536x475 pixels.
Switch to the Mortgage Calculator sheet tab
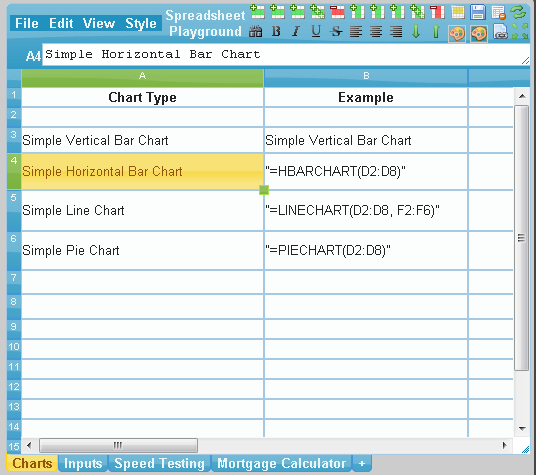281,463
